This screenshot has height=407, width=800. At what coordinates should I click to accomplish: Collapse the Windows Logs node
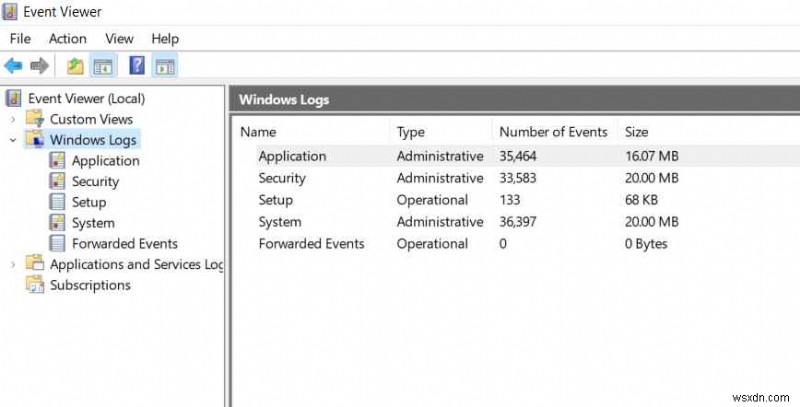(14, 140)
